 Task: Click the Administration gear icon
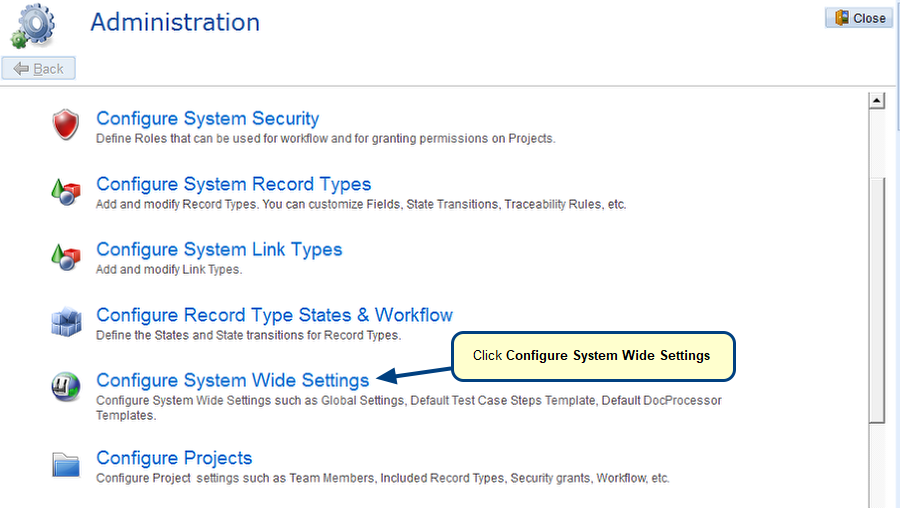pos(33,25)
